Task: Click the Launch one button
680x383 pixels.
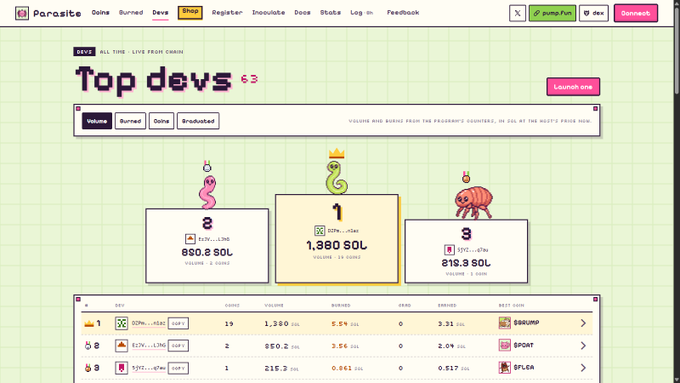Action: click(573, 87)
